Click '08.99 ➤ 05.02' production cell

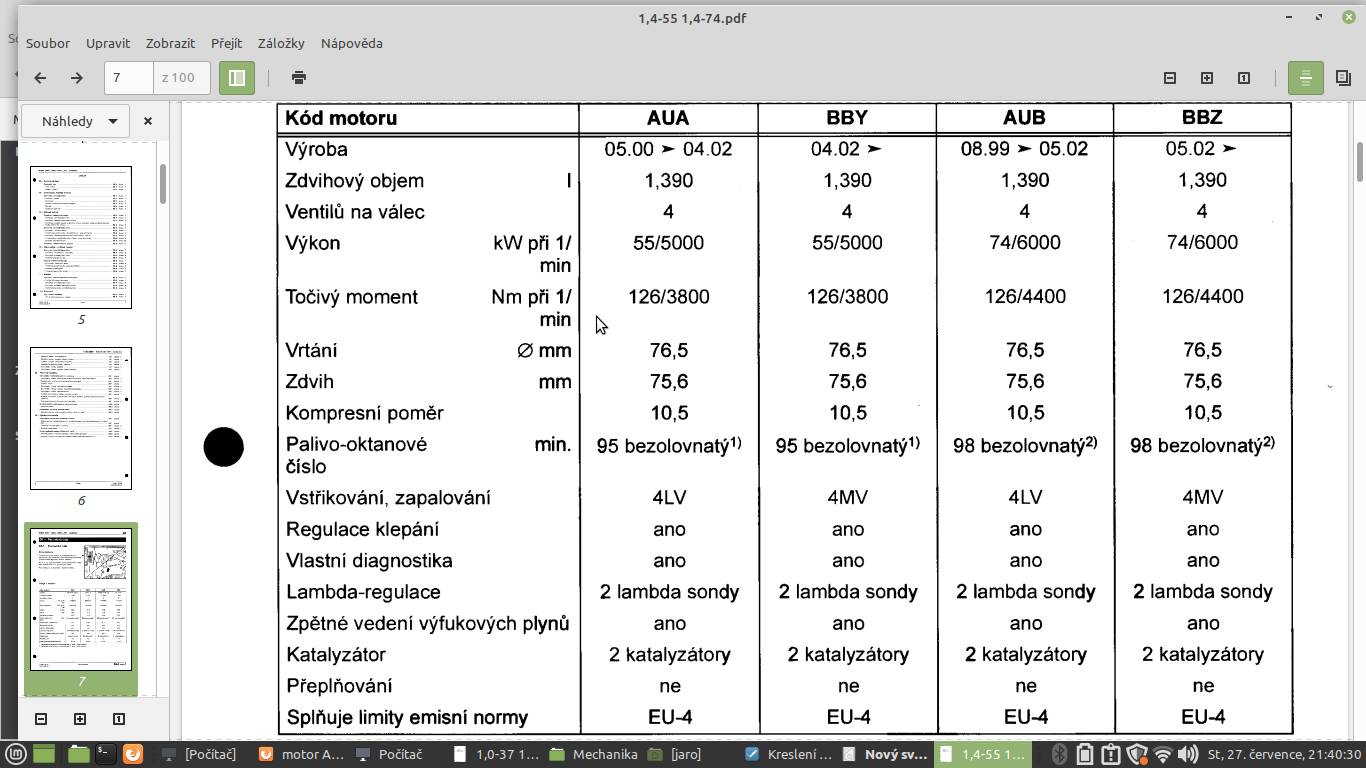point(1025,149)
